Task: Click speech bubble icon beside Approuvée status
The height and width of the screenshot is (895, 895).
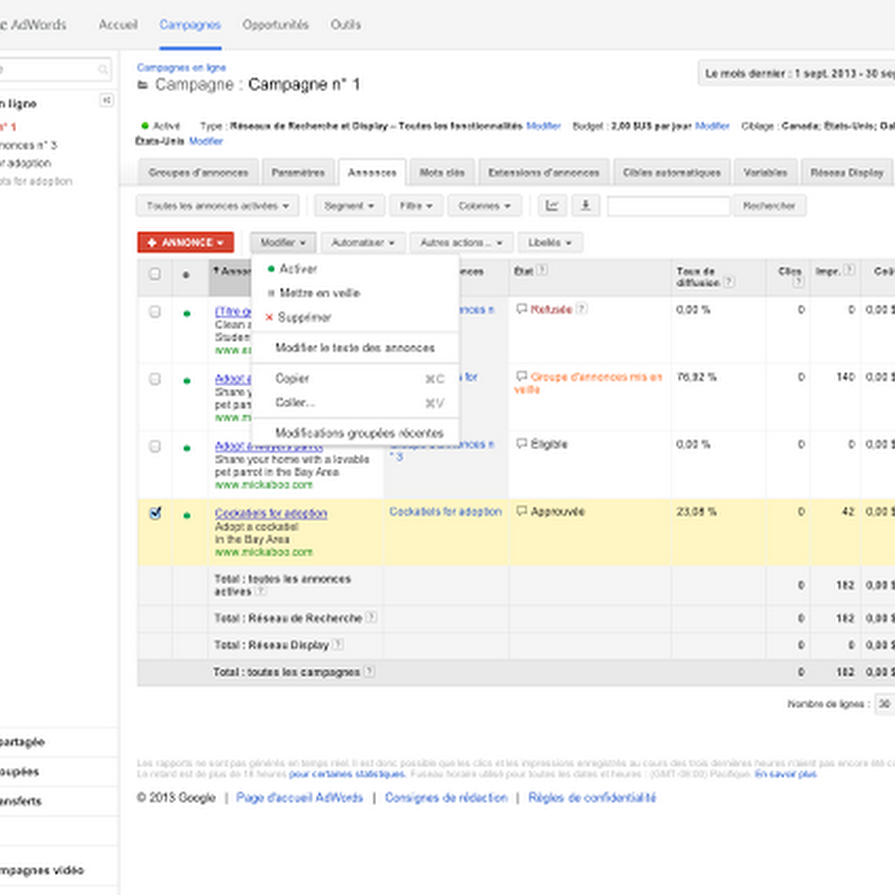Action: click(521, 511)
